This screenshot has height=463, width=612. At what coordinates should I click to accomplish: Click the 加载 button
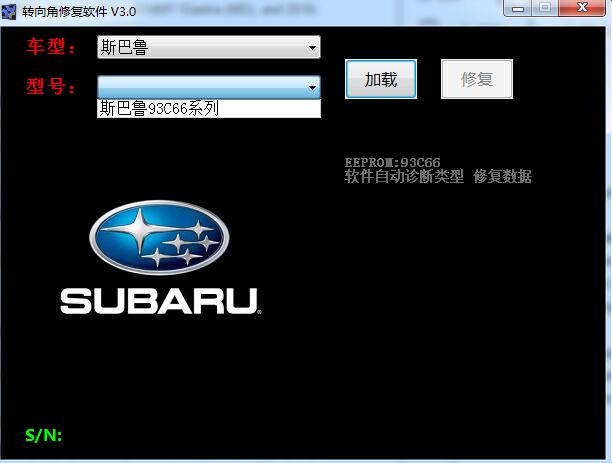pyautogui.click(x=381, y=79)
